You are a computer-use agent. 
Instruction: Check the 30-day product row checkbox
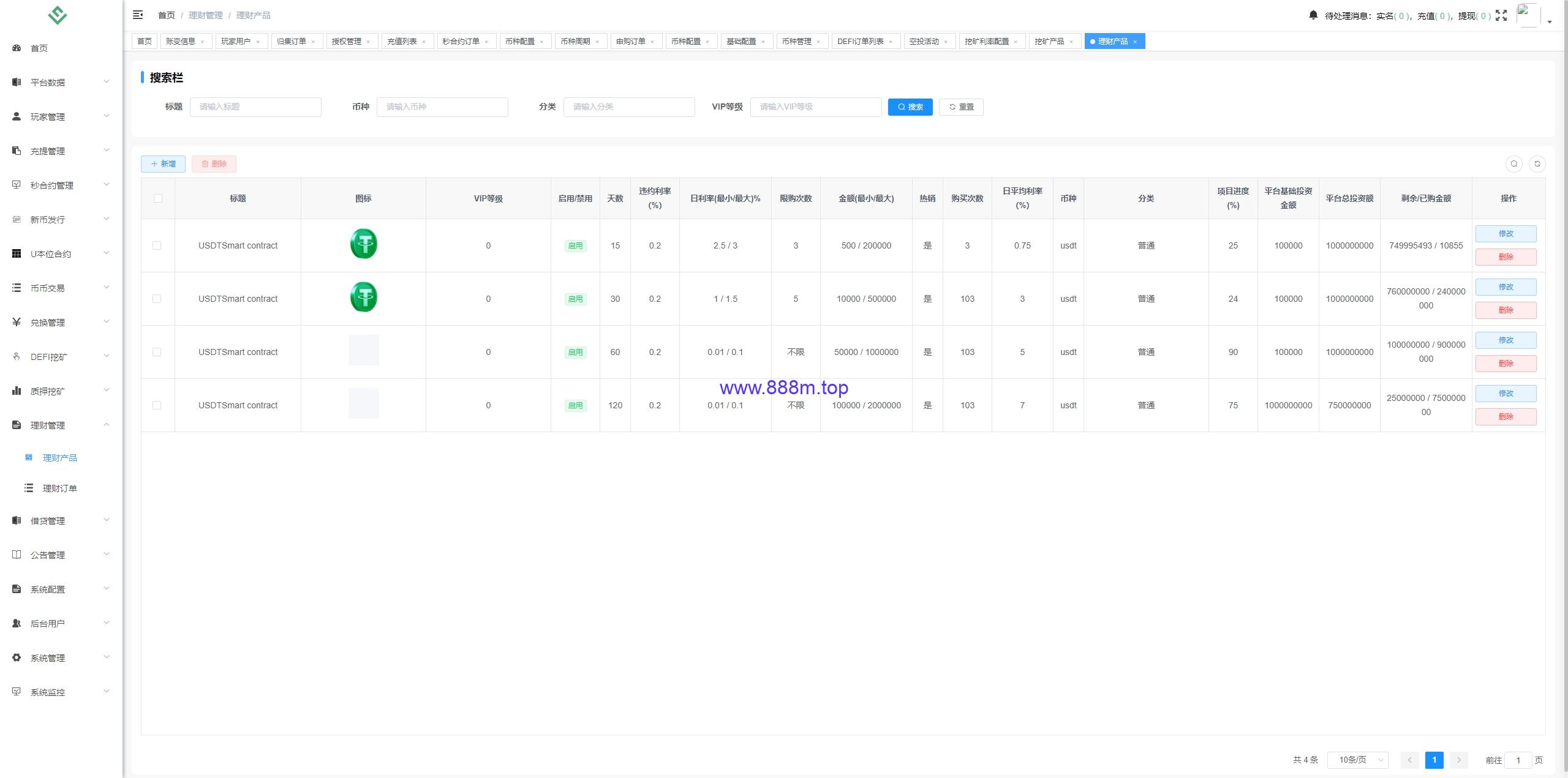click(157, 299)
